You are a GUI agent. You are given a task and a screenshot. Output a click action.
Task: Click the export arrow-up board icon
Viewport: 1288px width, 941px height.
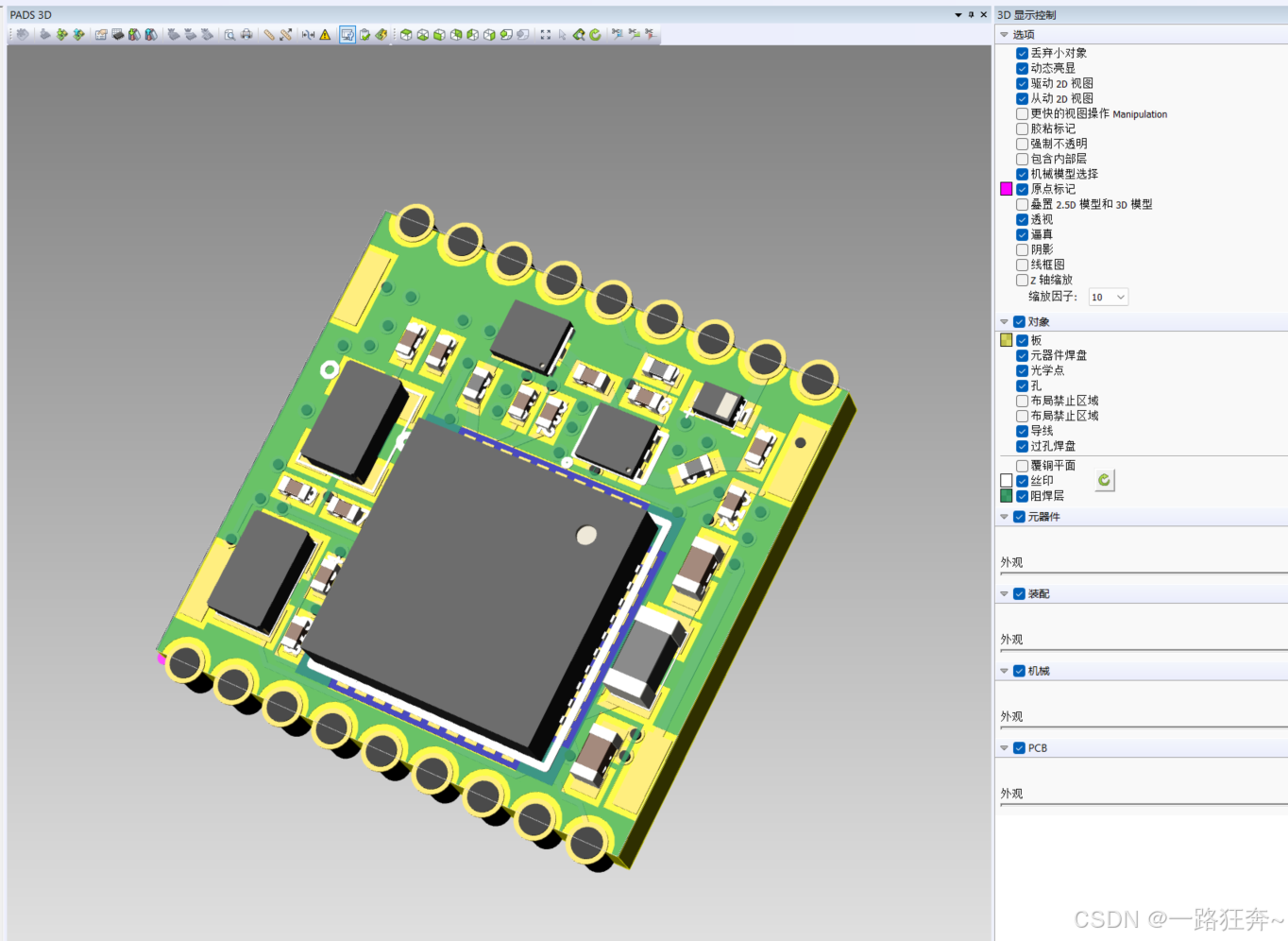[x=77, y=34]
